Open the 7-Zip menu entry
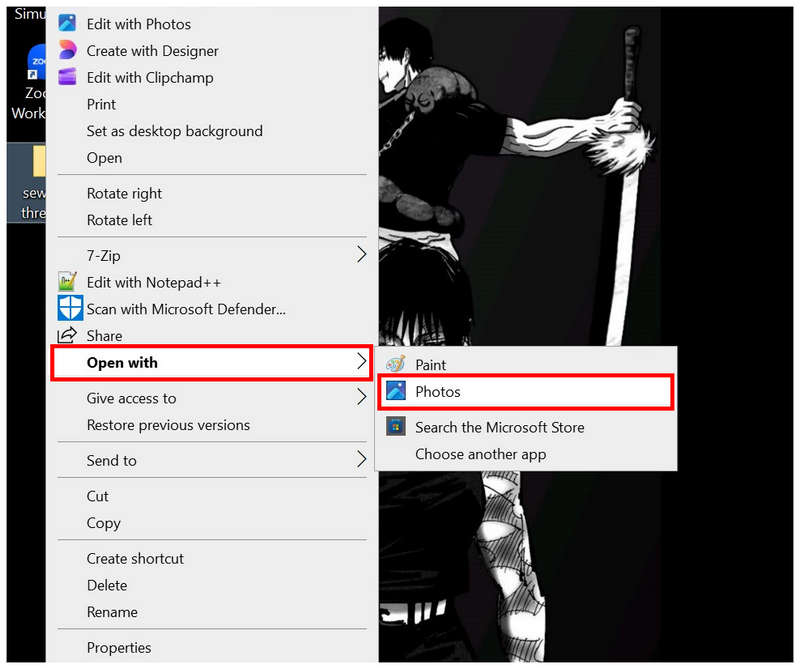The height and width of the screenshot is (669, 800). [212, 255]
